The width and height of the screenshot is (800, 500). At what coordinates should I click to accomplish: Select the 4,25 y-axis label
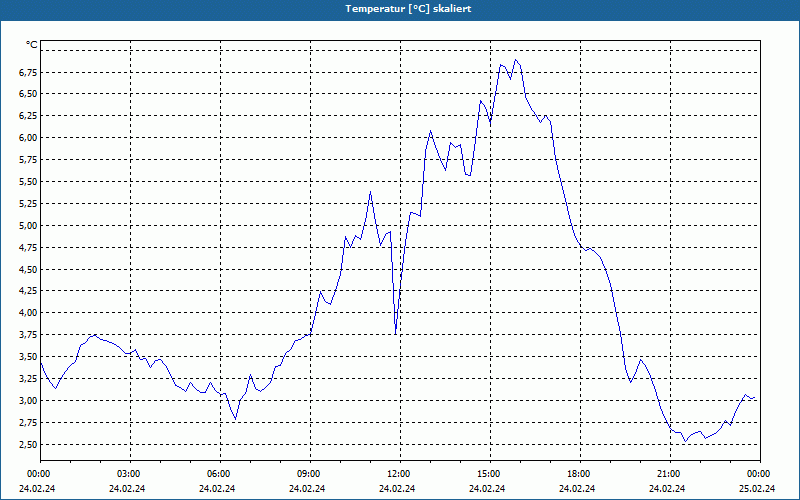tap(28, 291)
